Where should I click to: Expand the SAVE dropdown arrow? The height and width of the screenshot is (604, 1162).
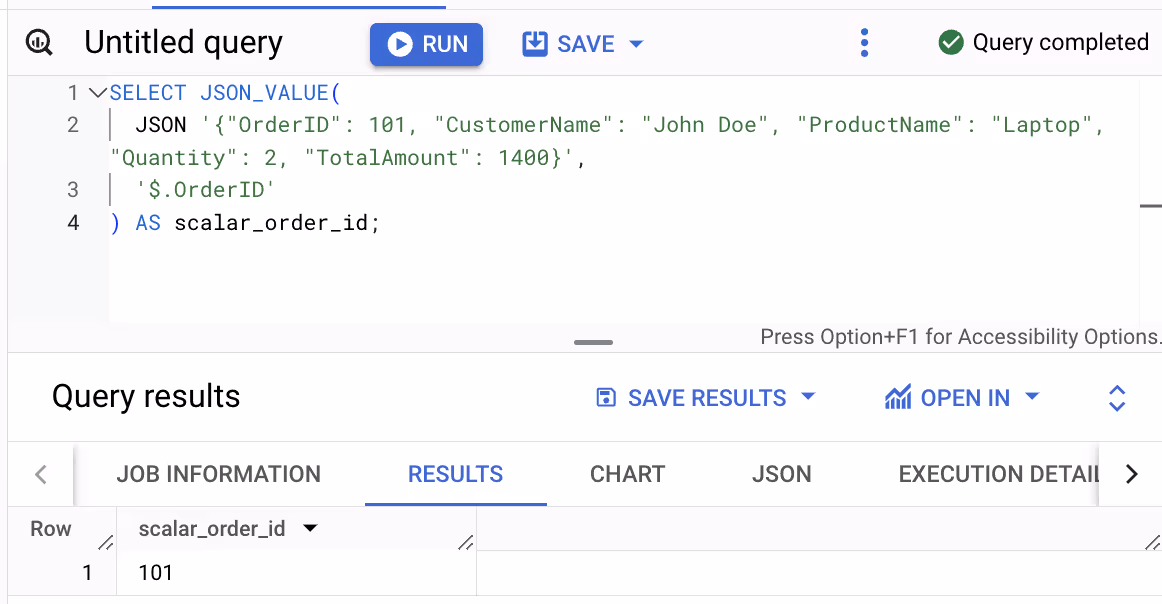click(x=636, y=44)
